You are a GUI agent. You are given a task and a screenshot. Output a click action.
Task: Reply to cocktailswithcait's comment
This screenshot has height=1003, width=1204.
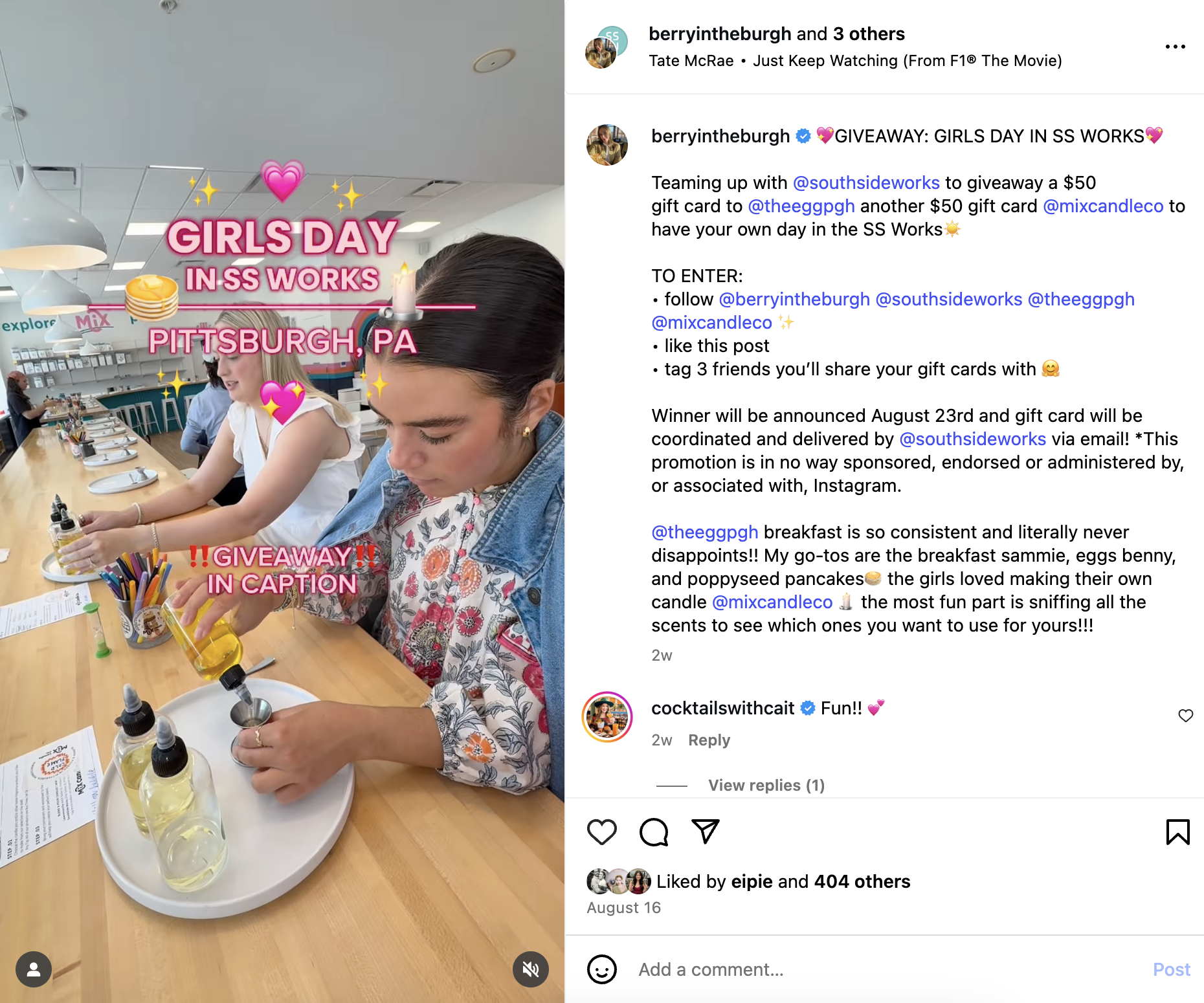tap(709, 740)
